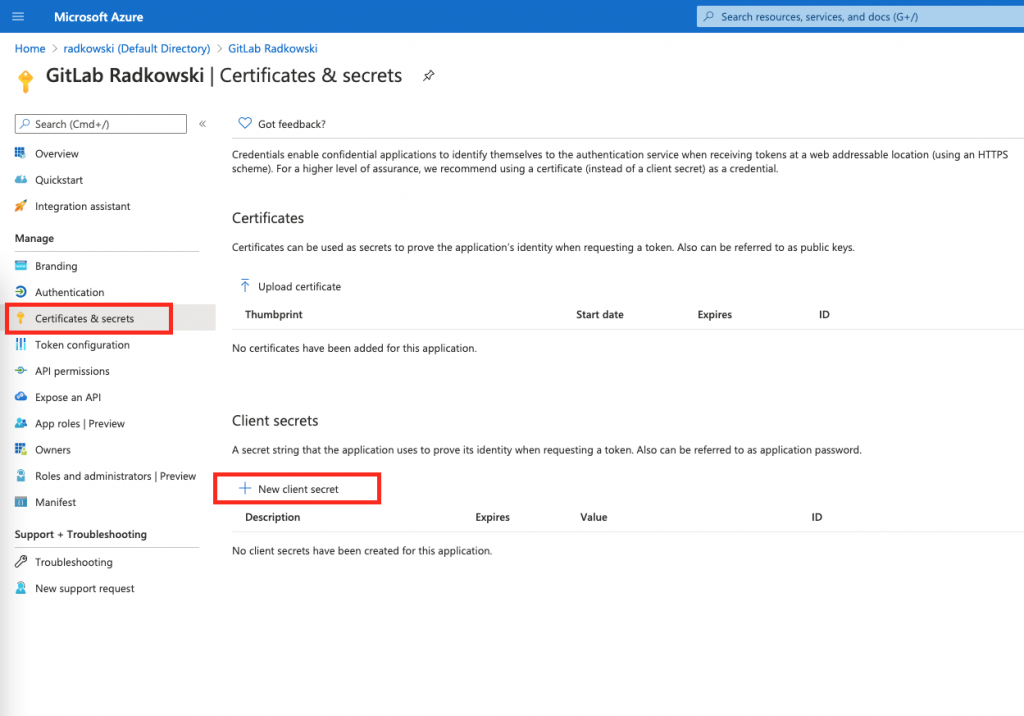Click the pin blade icon next to title
This screenshot has width=1024, height=716.
(x=428, y=76)
